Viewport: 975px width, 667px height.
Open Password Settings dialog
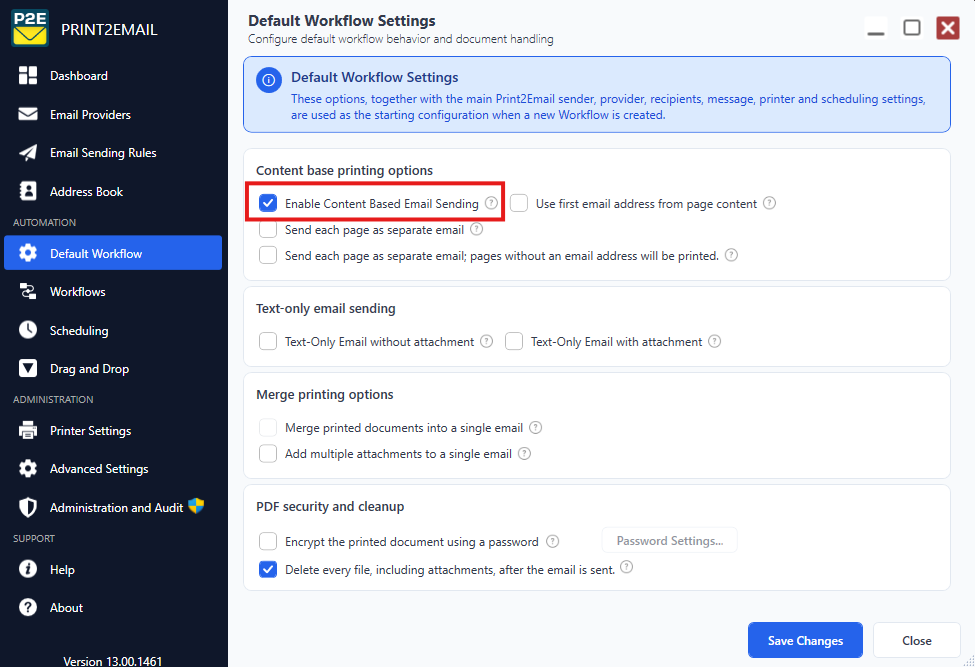pos(670,540)
